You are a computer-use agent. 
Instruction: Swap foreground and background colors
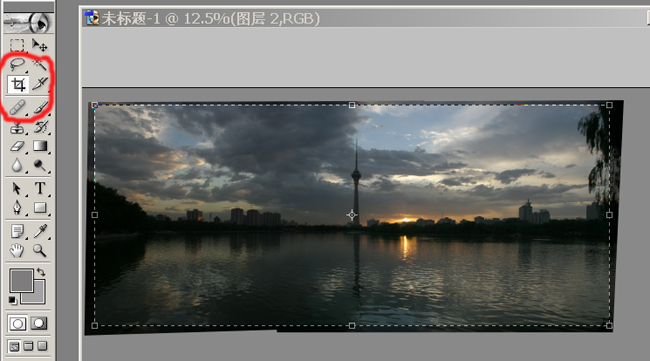(41, 272)
